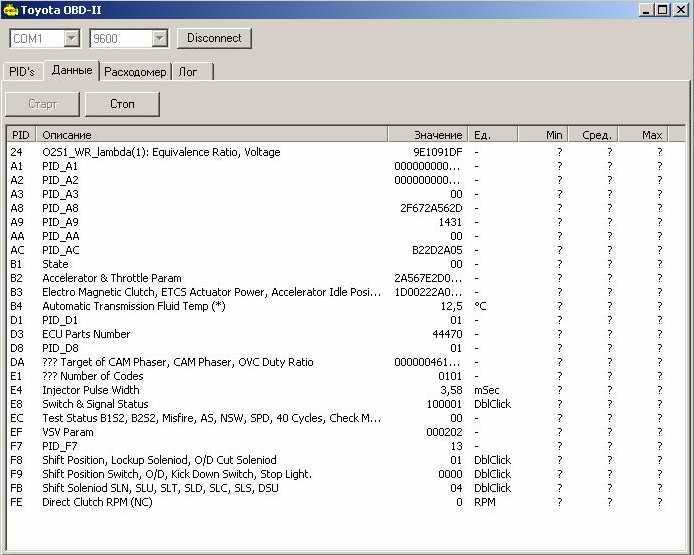Click the Toyota OBD-II title bar icon
This screenshot has width=694, height=555.
pos(11,10)
